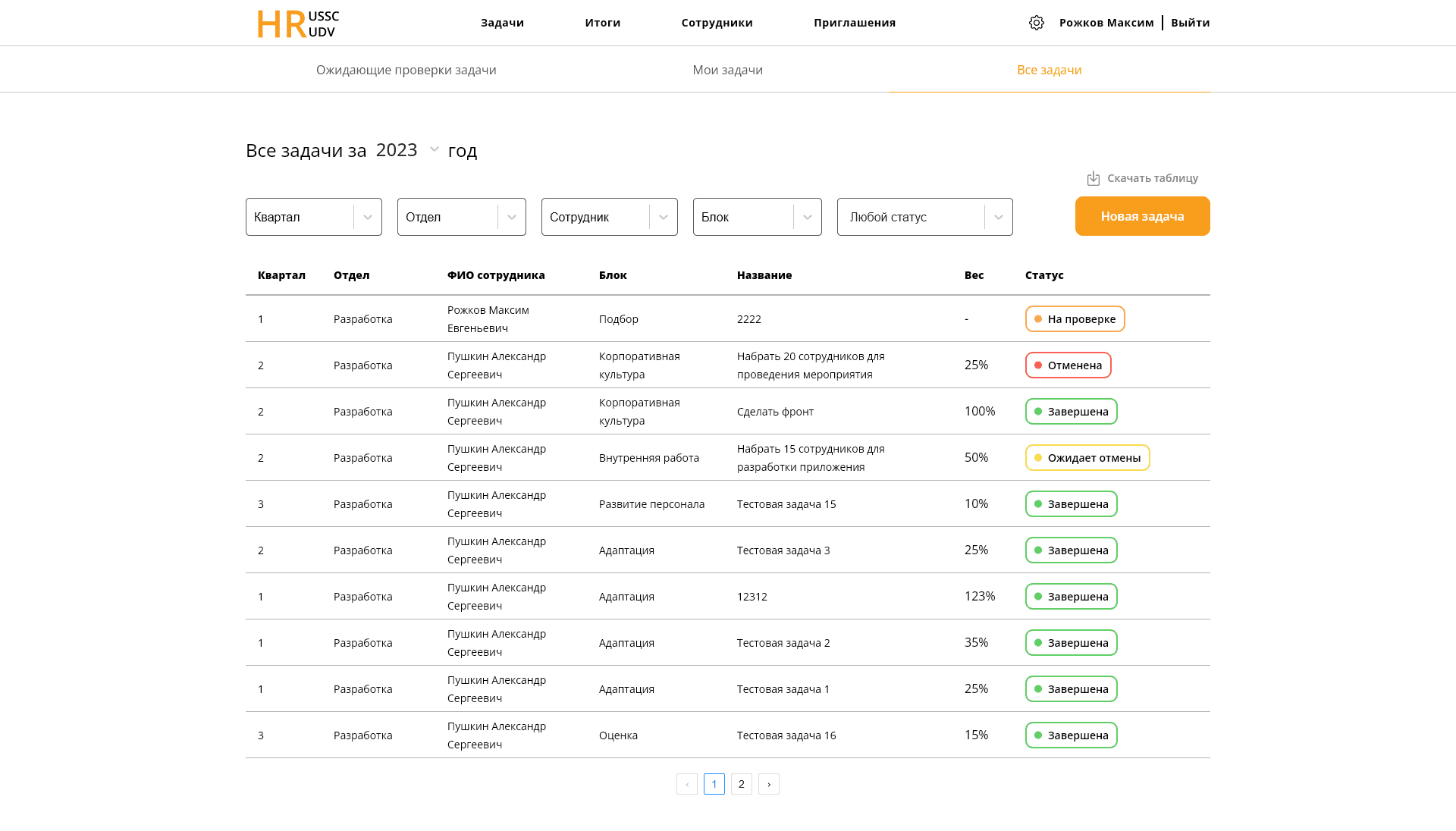This screenshot has height=831, width=1456.
Task: Open the Сотрудники menu item
Action: point(717,23)
